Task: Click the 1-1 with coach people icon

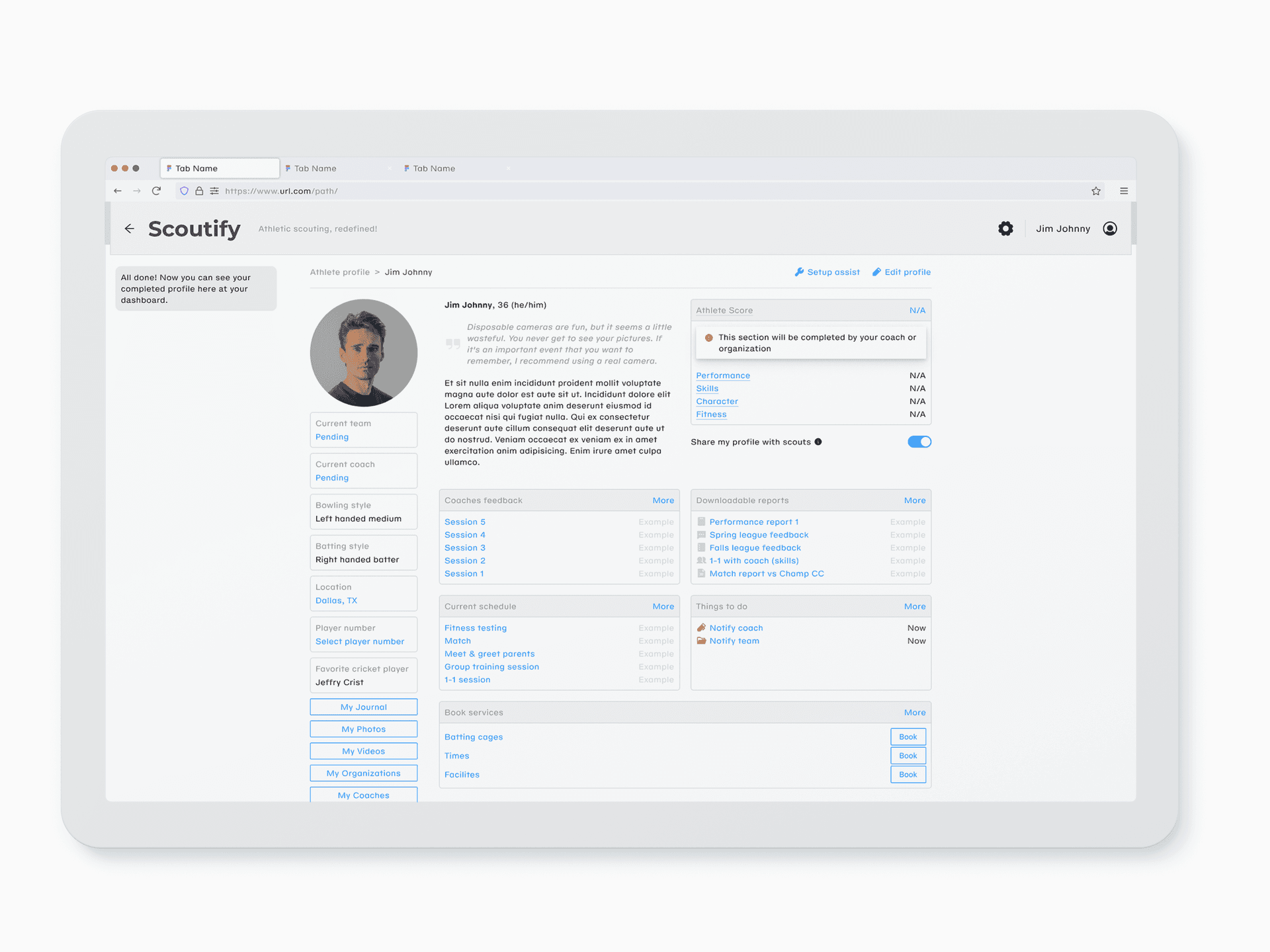Action: [701, 560]
